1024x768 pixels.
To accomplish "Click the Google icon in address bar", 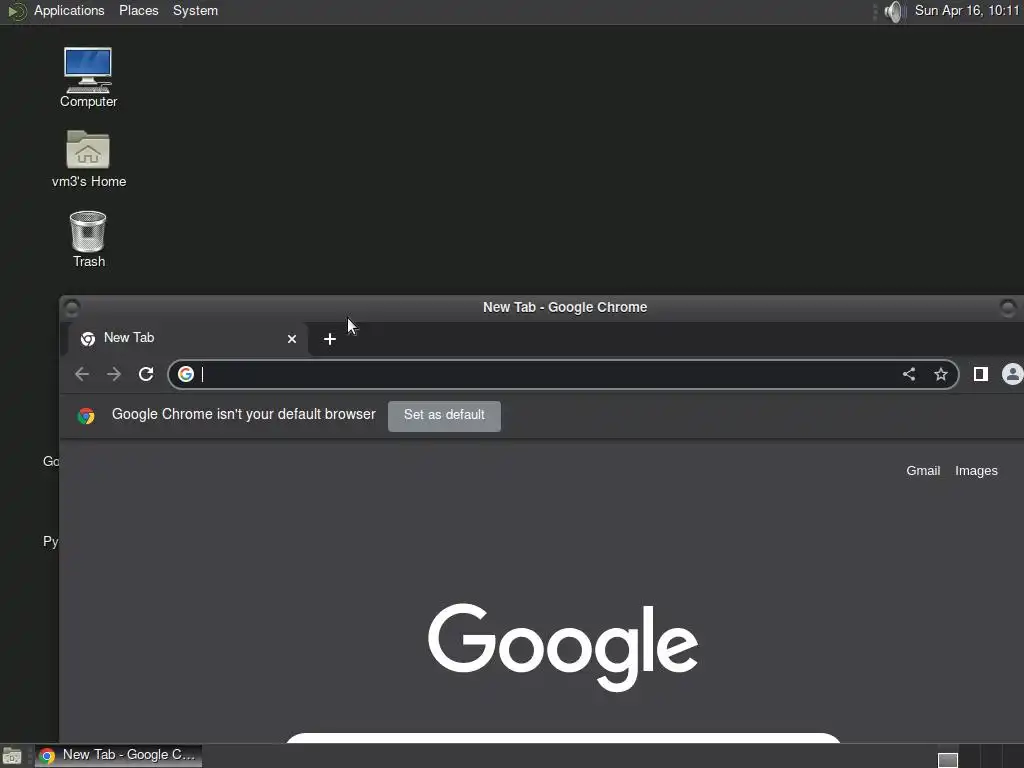I will click(x=186, y=374).
